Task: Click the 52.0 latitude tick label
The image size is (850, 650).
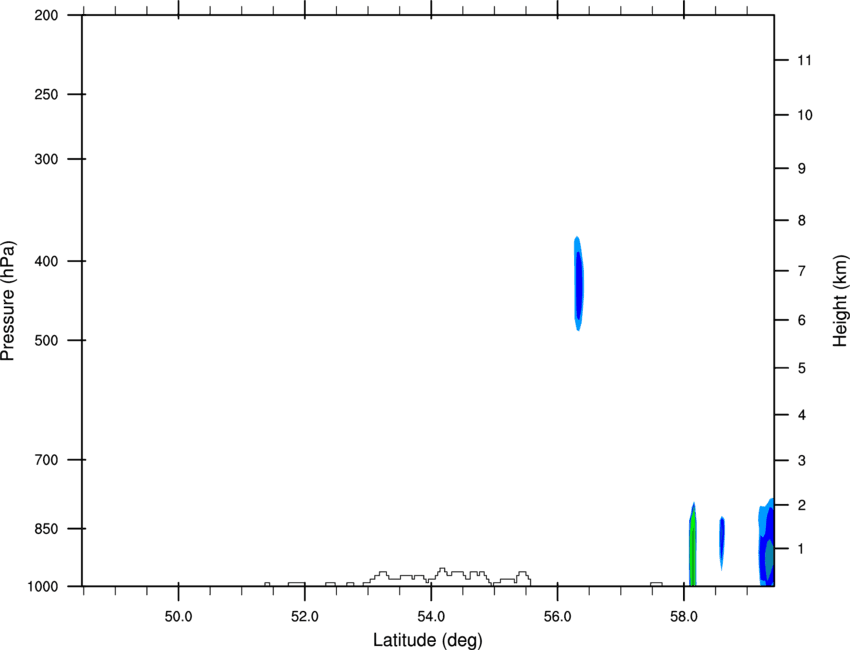Action: [x=305, y=617]
